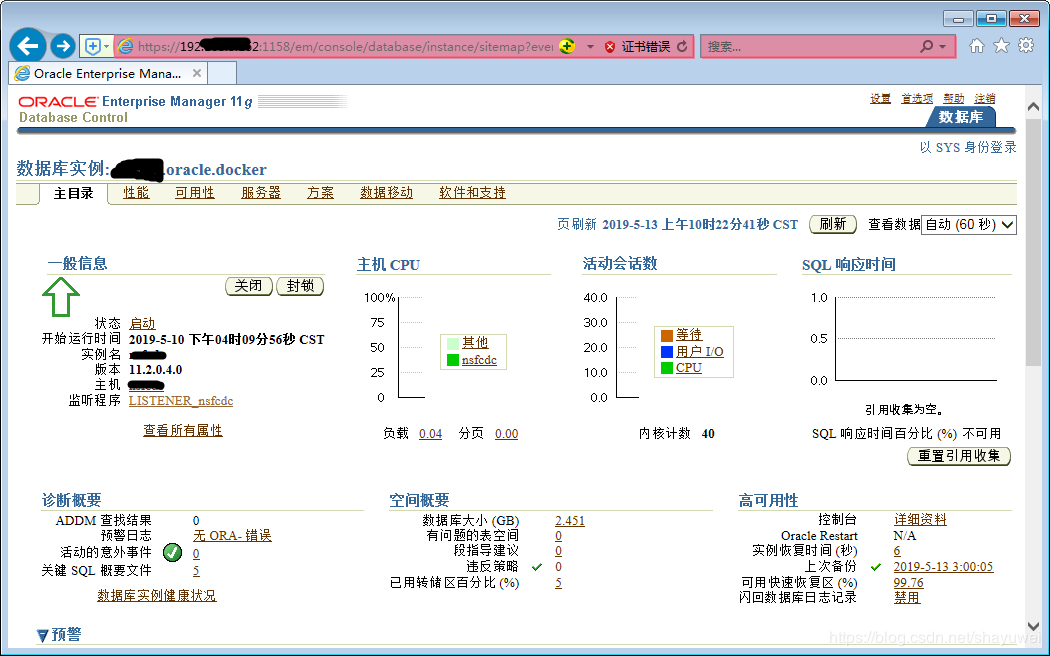This screenshot has width=1050, height=656.
Task: Open 无 ORA- 错误 alert log link
Action: coord(232,536)
